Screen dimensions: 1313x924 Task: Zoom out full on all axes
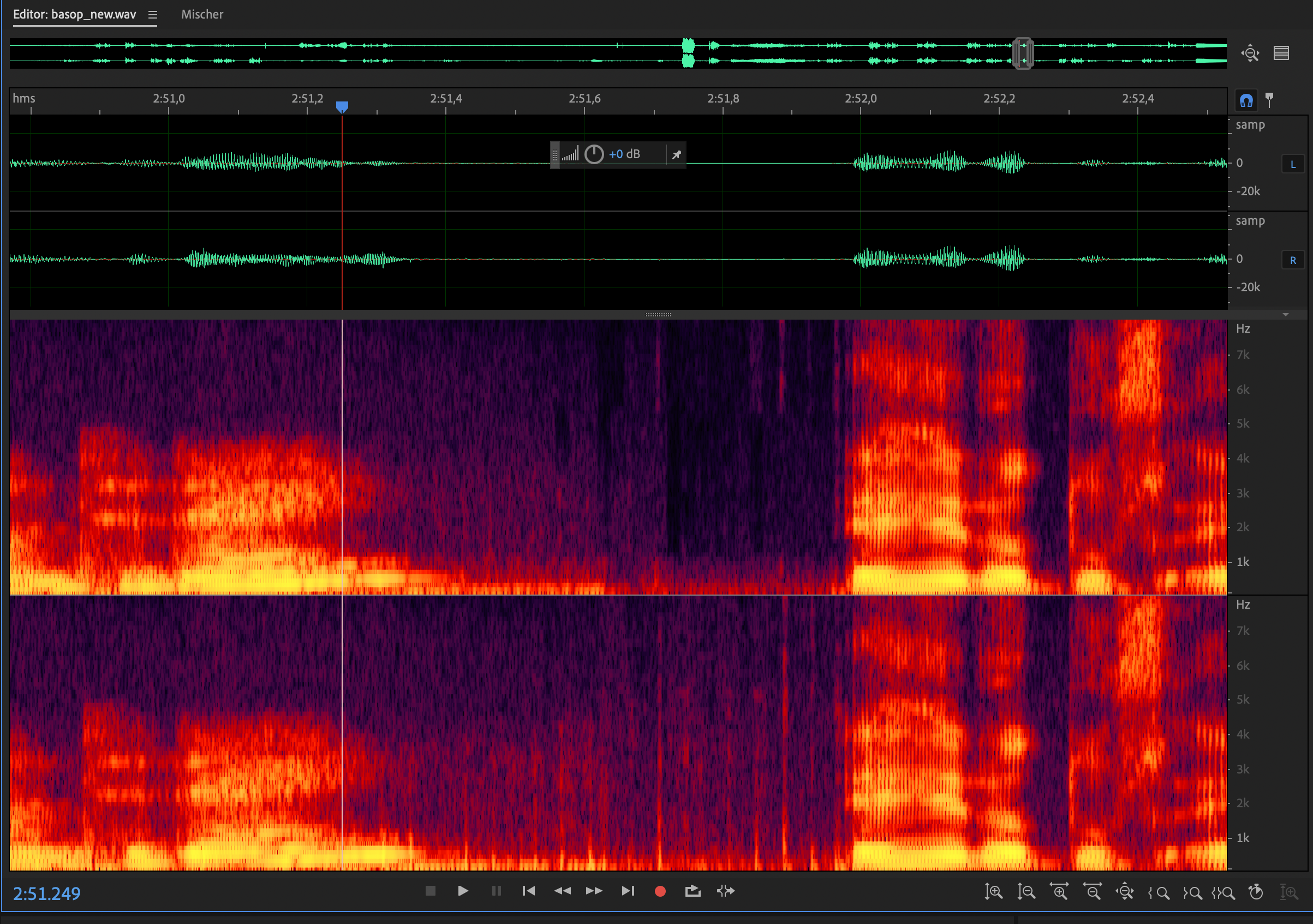pos(1125,891)
